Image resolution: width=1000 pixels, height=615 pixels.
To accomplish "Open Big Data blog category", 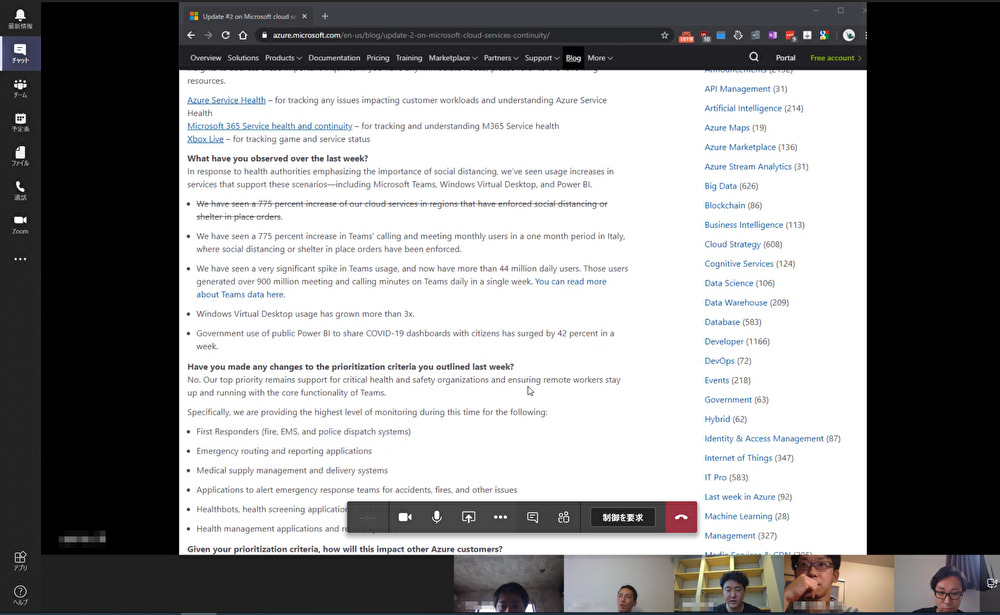I will 721,186.
